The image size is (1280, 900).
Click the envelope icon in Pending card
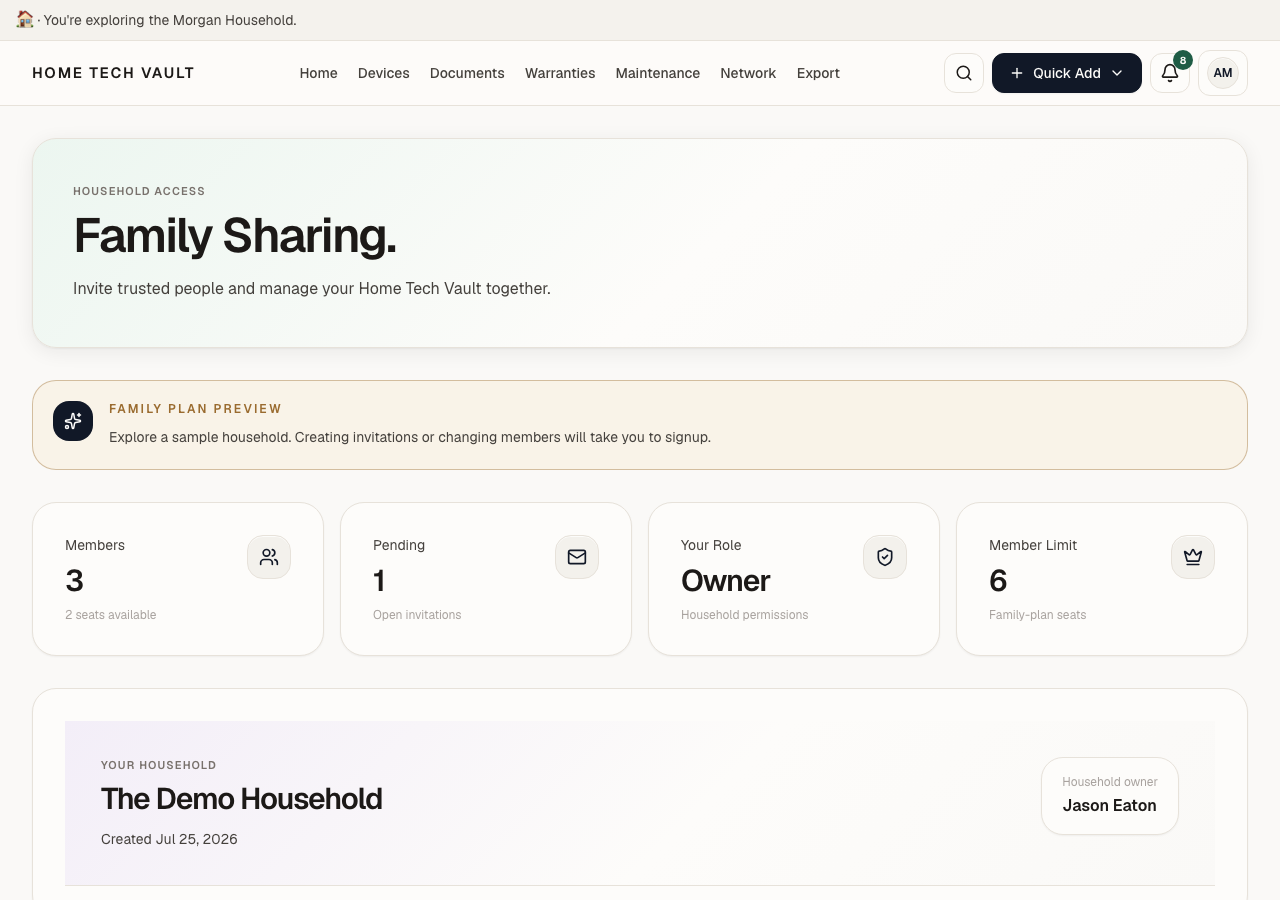click(577, 557)
